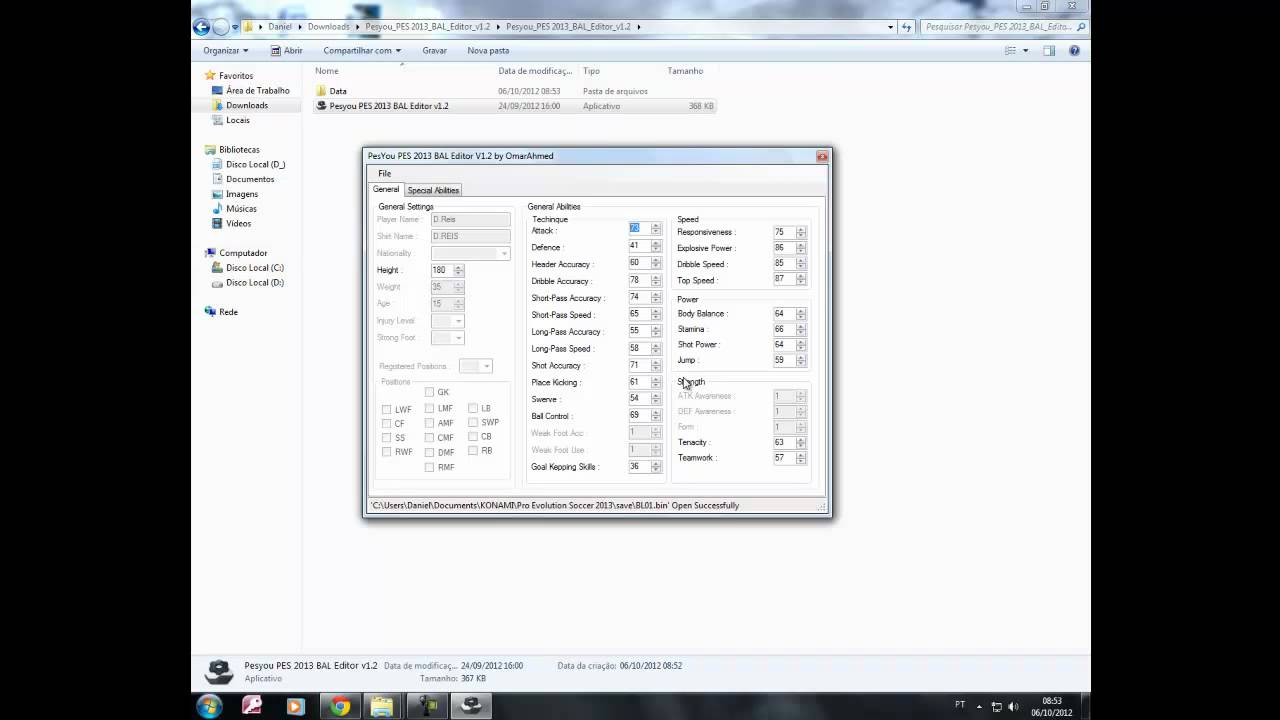Open the Vídeos library

point(238,223)
